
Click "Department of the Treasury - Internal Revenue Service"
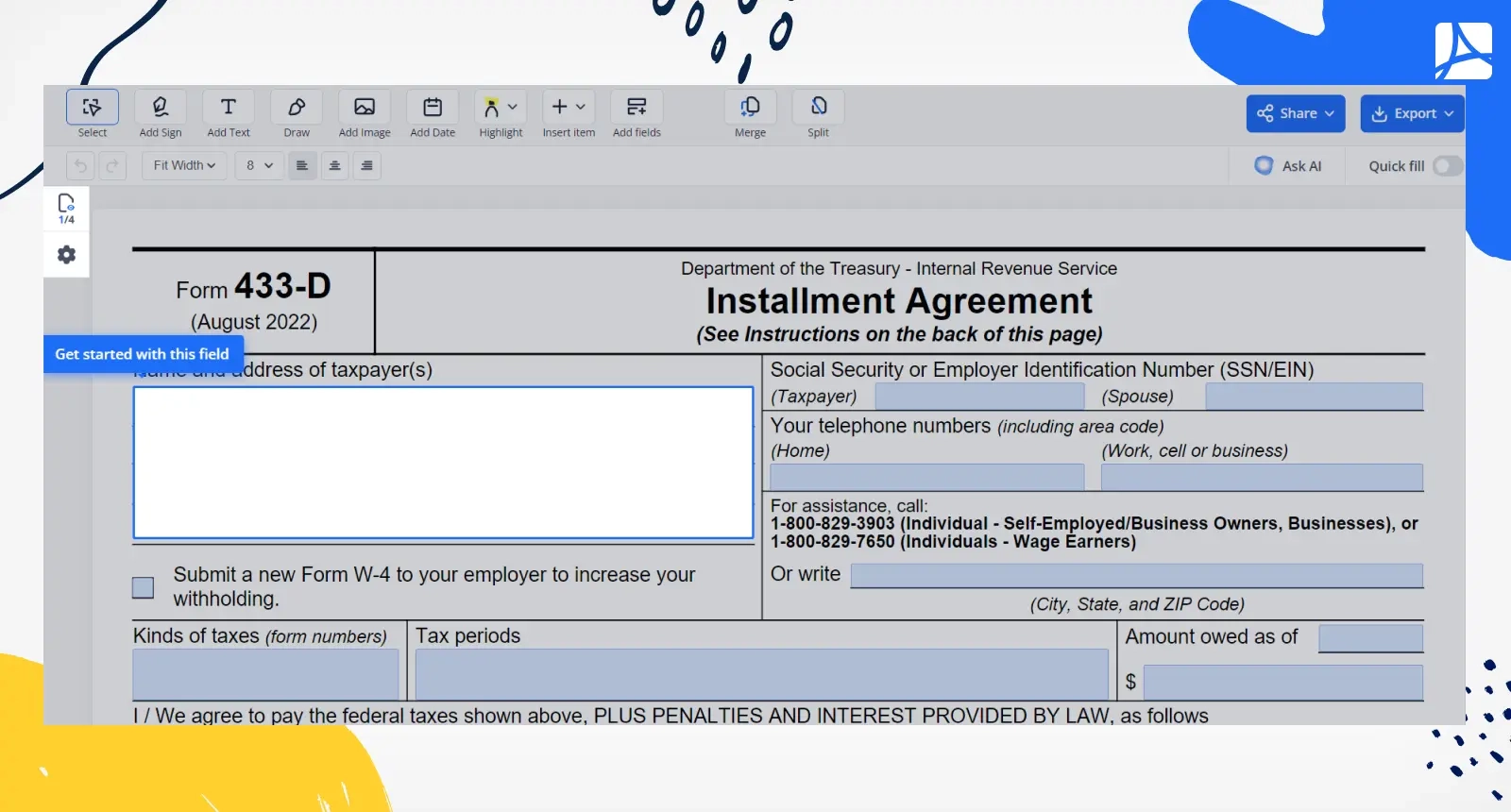click(899, 269)
